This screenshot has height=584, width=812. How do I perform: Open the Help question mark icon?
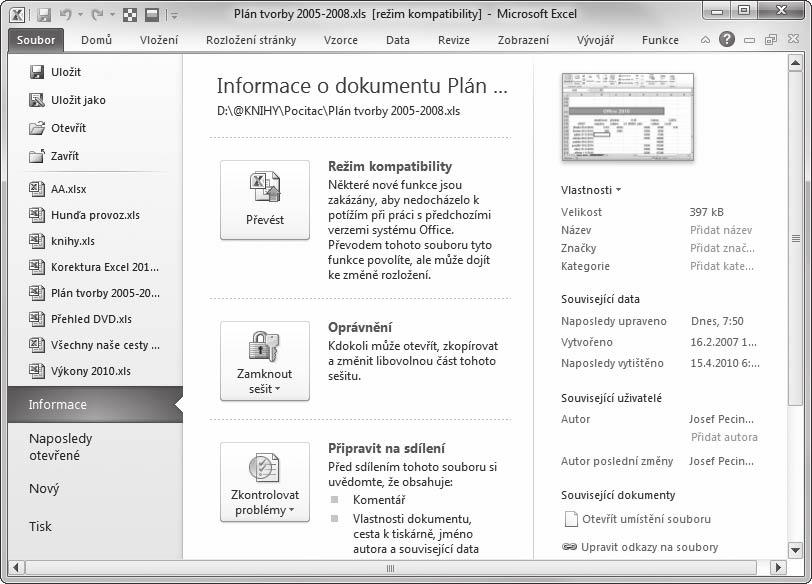point(727,39)
